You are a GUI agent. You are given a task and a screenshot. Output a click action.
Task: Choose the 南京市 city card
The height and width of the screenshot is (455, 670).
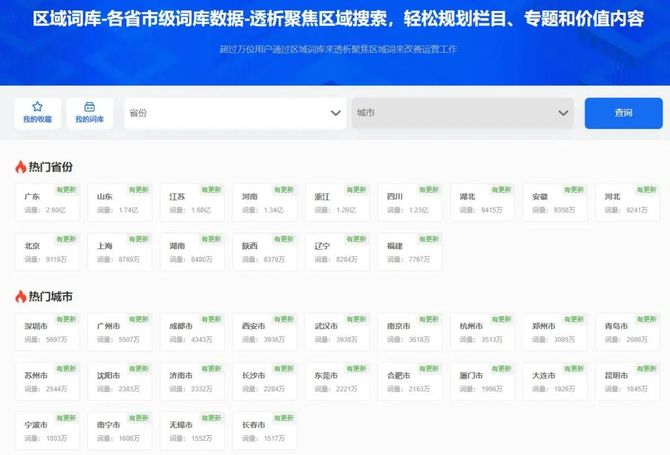pos(410,332)
